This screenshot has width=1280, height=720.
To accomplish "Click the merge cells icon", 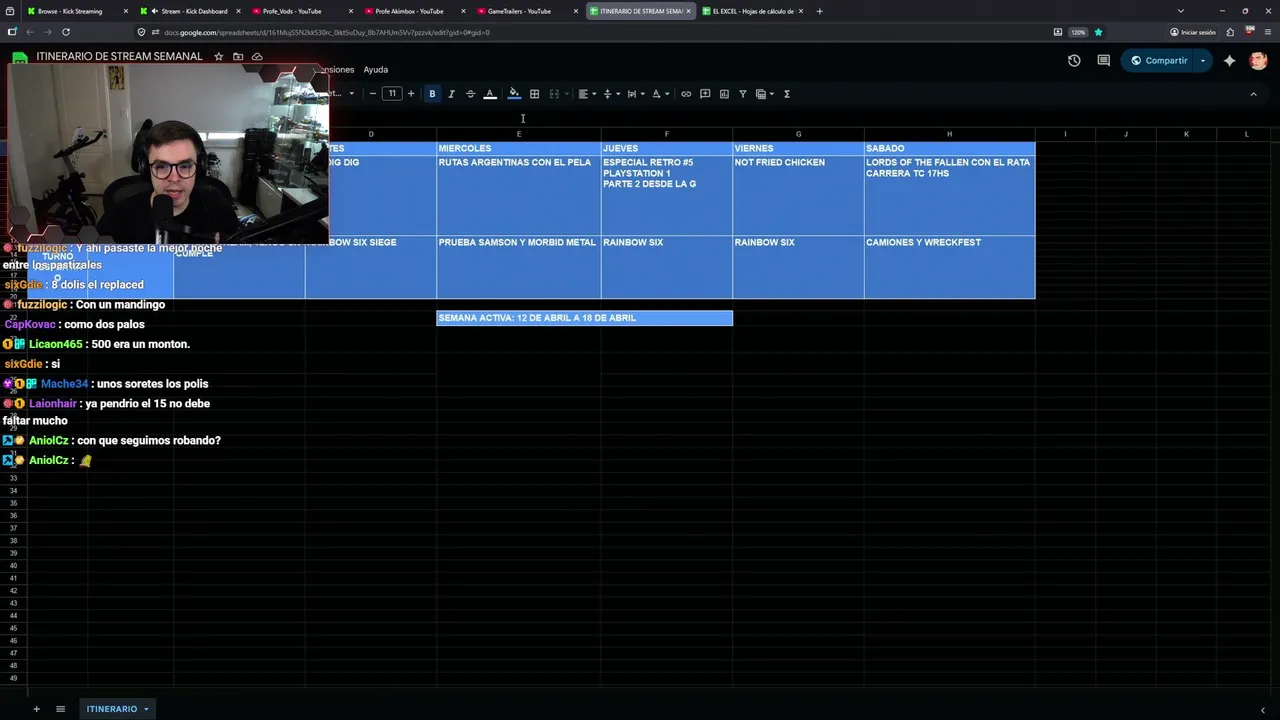I will point(554,94).
